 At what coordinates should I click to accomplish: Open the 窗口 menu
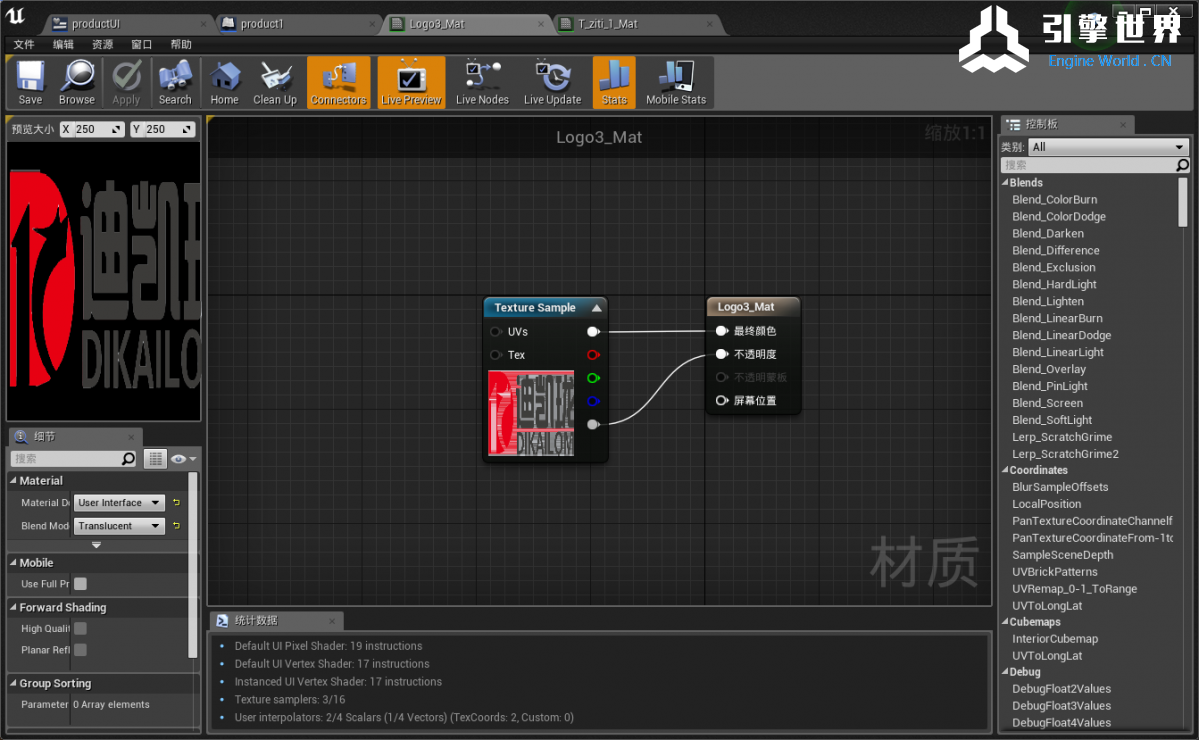[141, 44]
